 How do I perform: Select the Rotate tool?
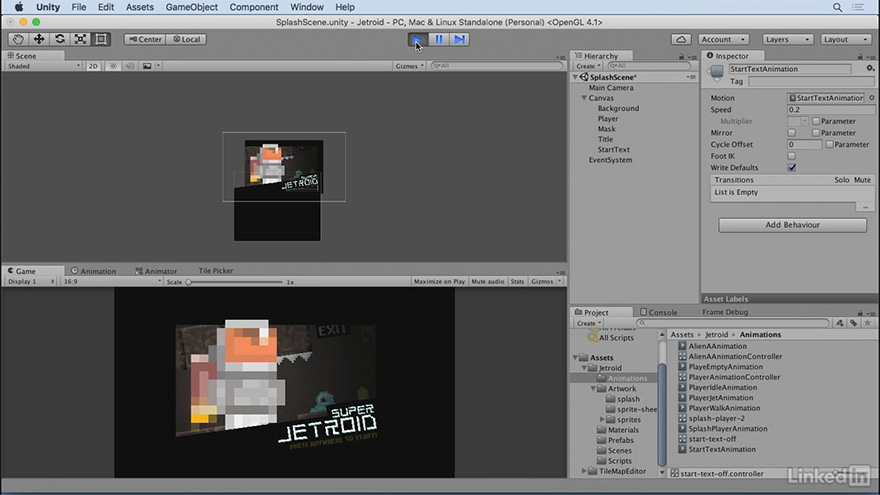coord(59,39)
